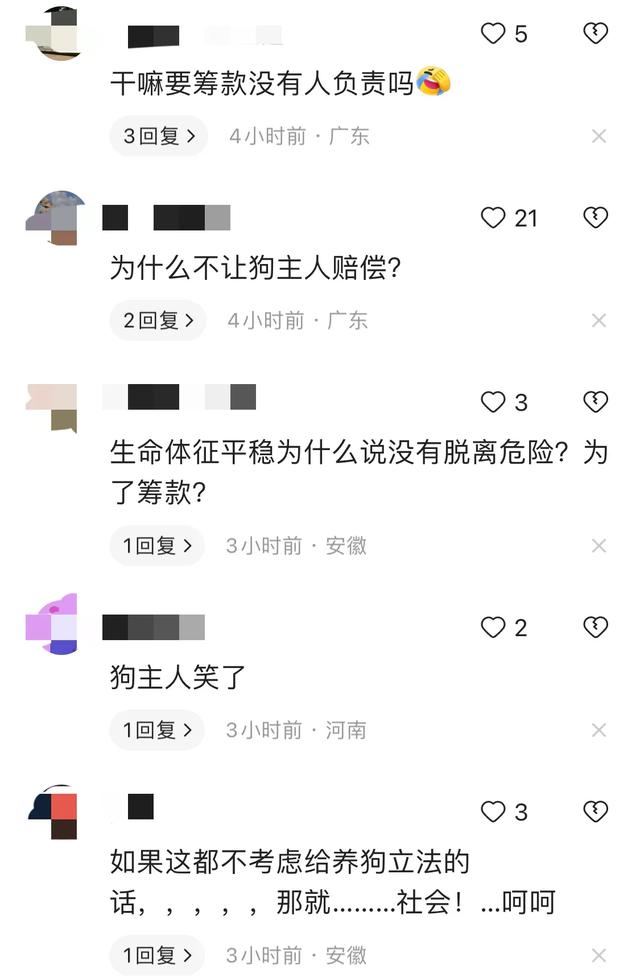Expand the '3回复' replies

coord(159,136)
